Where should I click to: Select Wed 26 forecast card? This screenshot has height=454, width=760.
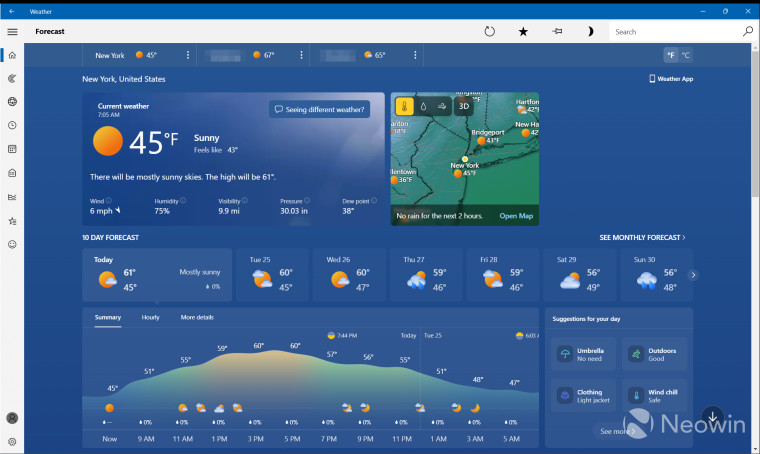click(349, 275)
